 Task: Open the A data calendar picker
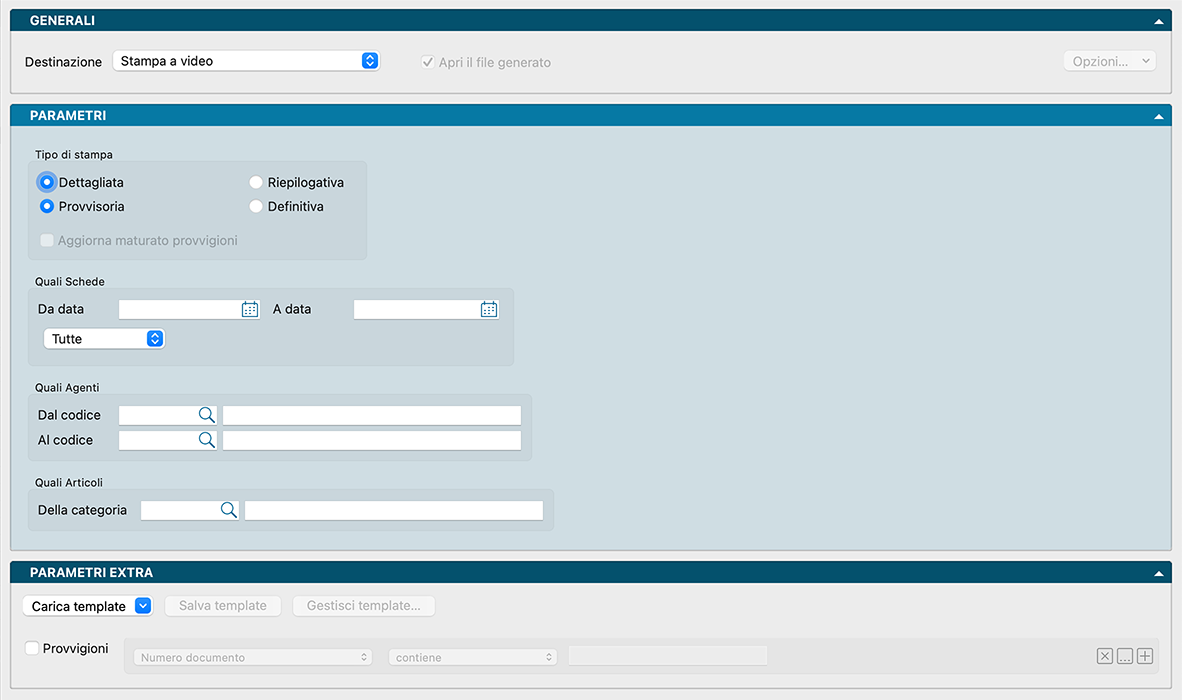point(488,310)
